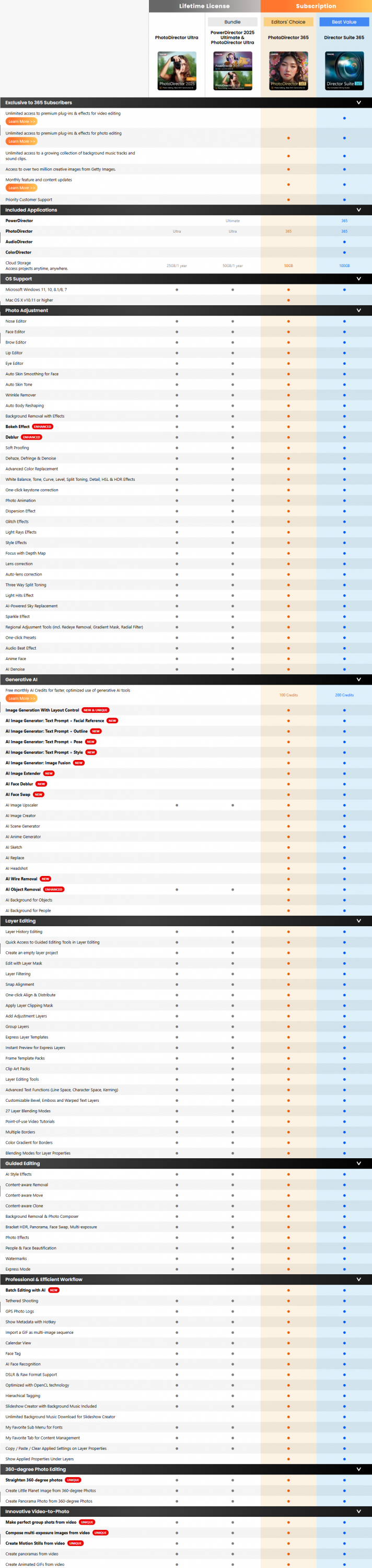
Task: Click the PhotoDirector Ultra product title
Action: [x=177, y=38]
